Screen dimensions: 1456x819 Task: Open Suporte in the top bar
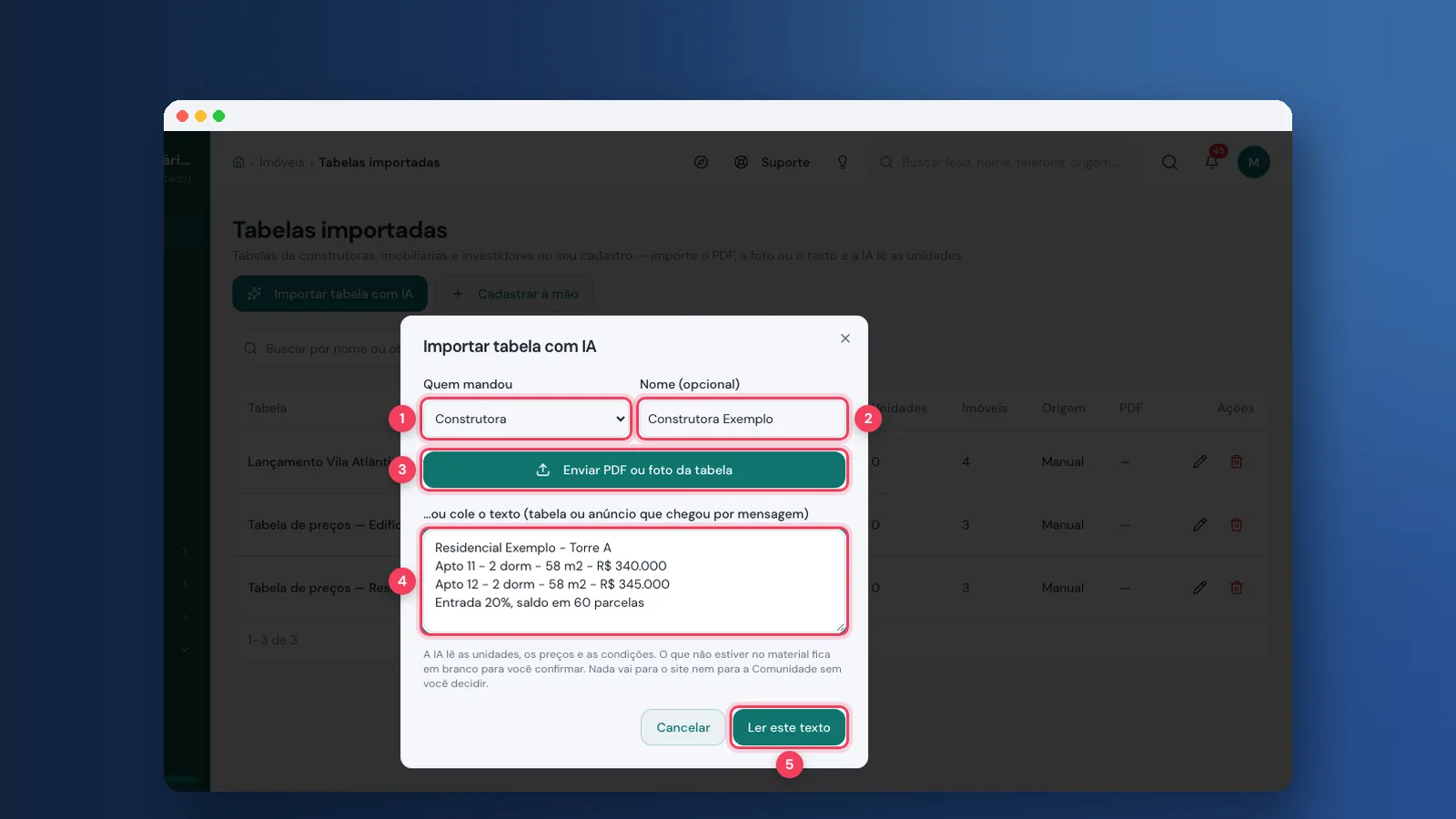773,162
